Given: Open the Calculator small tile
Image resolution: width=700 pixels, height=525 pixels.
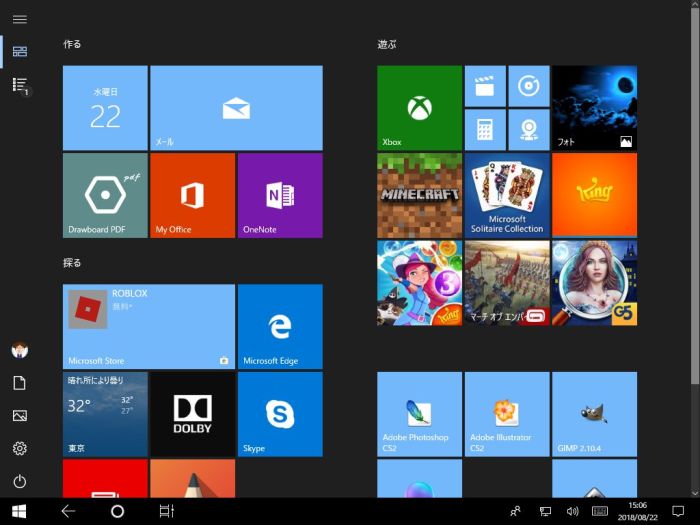Looking at the screenshot, I should pos(485,130).
